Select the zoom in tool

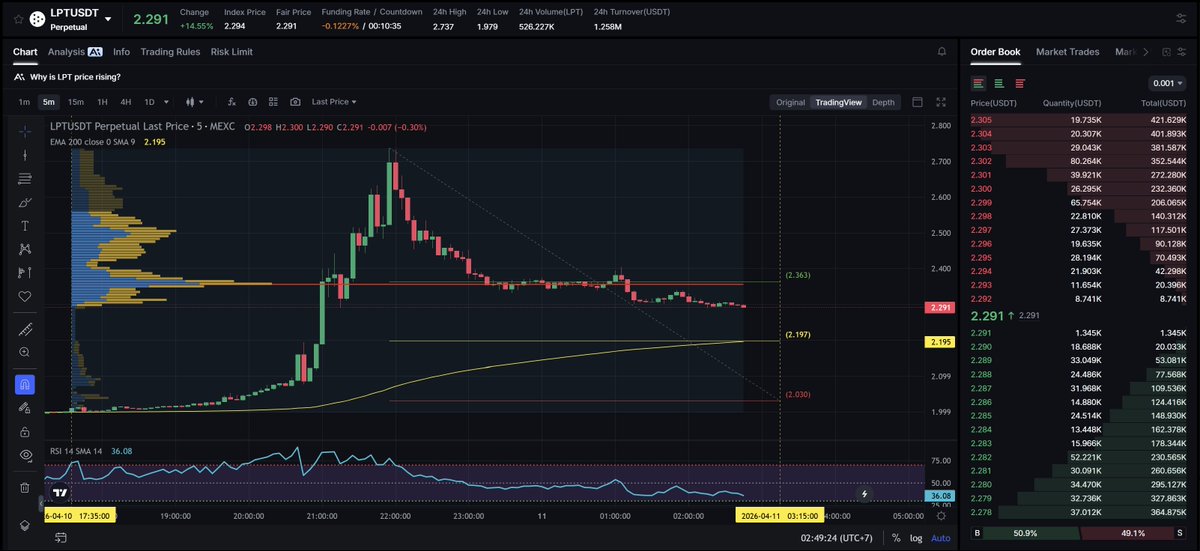point(25,352)
